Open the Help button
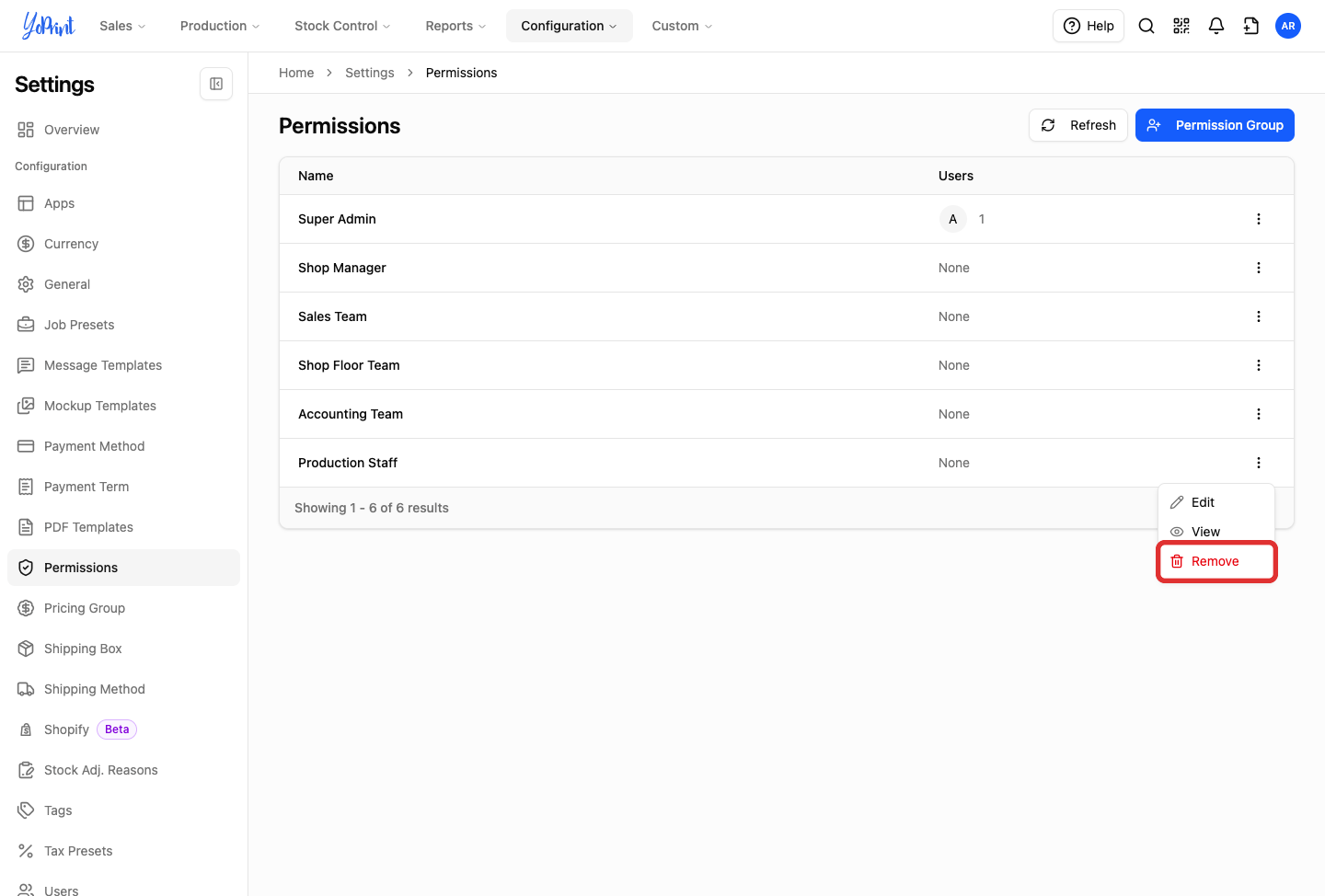This screenshot has height=896, width=1325. pos(1089,26)
